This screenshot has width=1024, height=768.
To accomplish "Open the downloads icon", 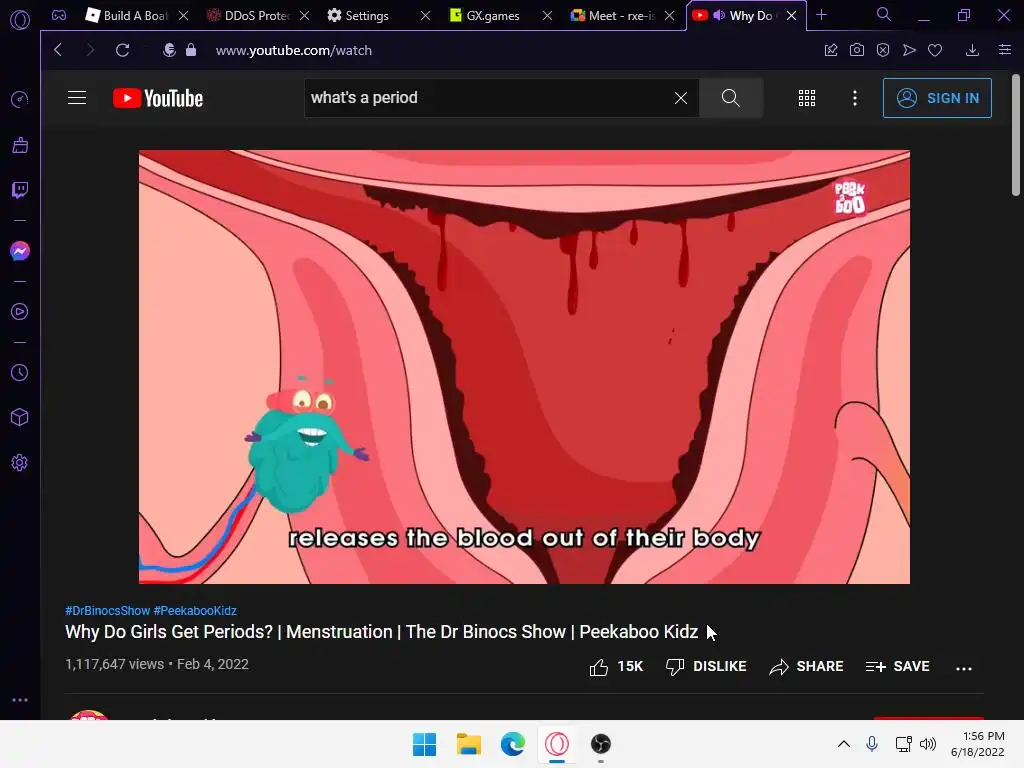I will pyautogui.click(x=972, y=50).
